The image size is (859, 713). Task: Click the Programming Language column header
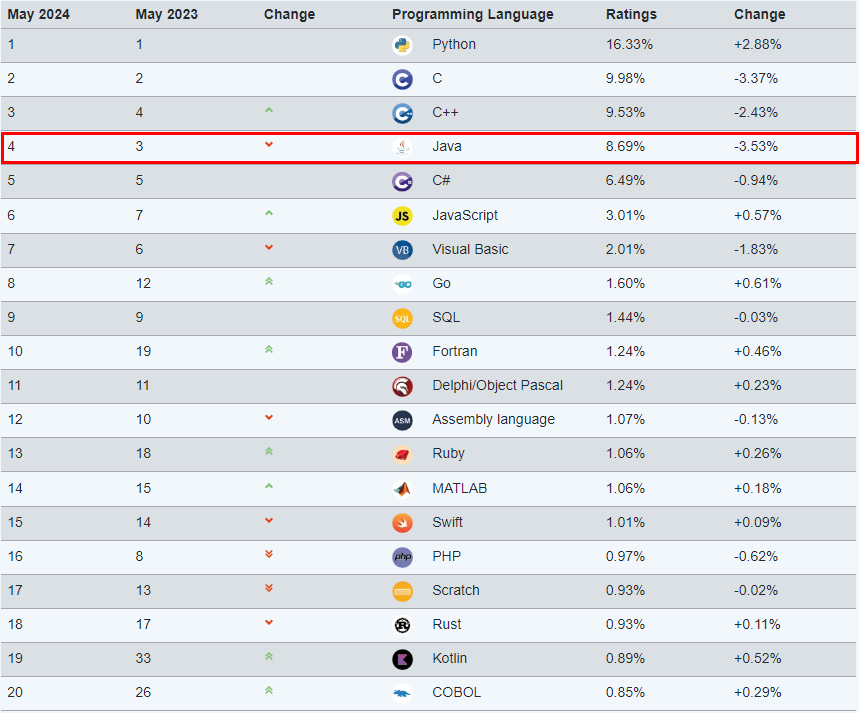[472, 14]
